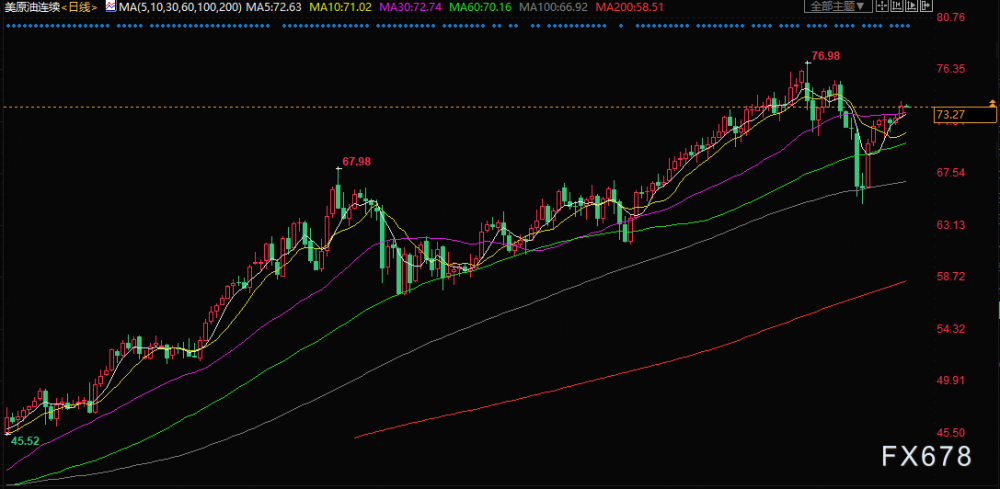Click the 美原油连续 instrument title

(x=31, y=8)
